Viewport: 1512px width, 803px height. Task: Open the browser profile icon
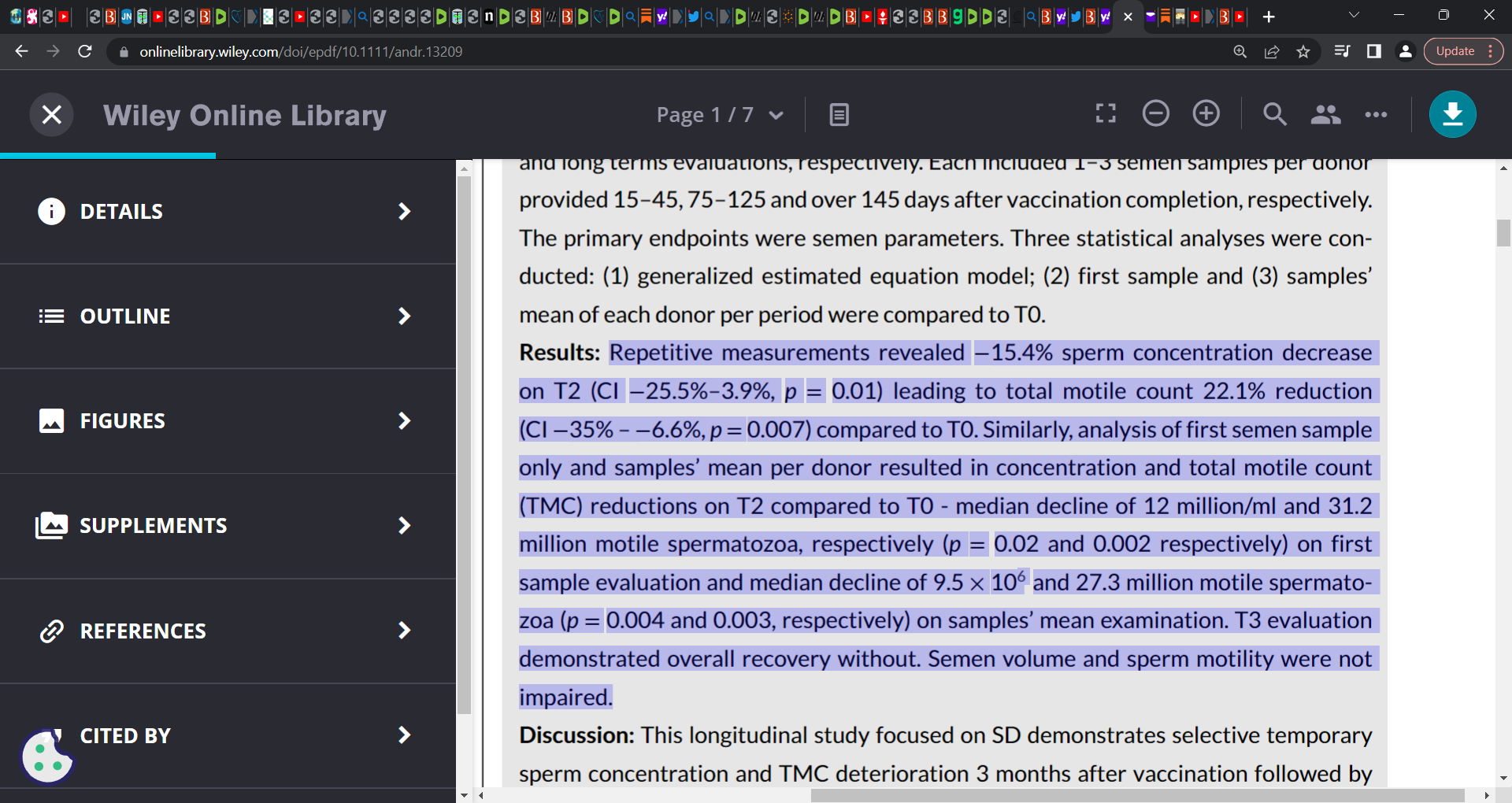pos(1405,52)
